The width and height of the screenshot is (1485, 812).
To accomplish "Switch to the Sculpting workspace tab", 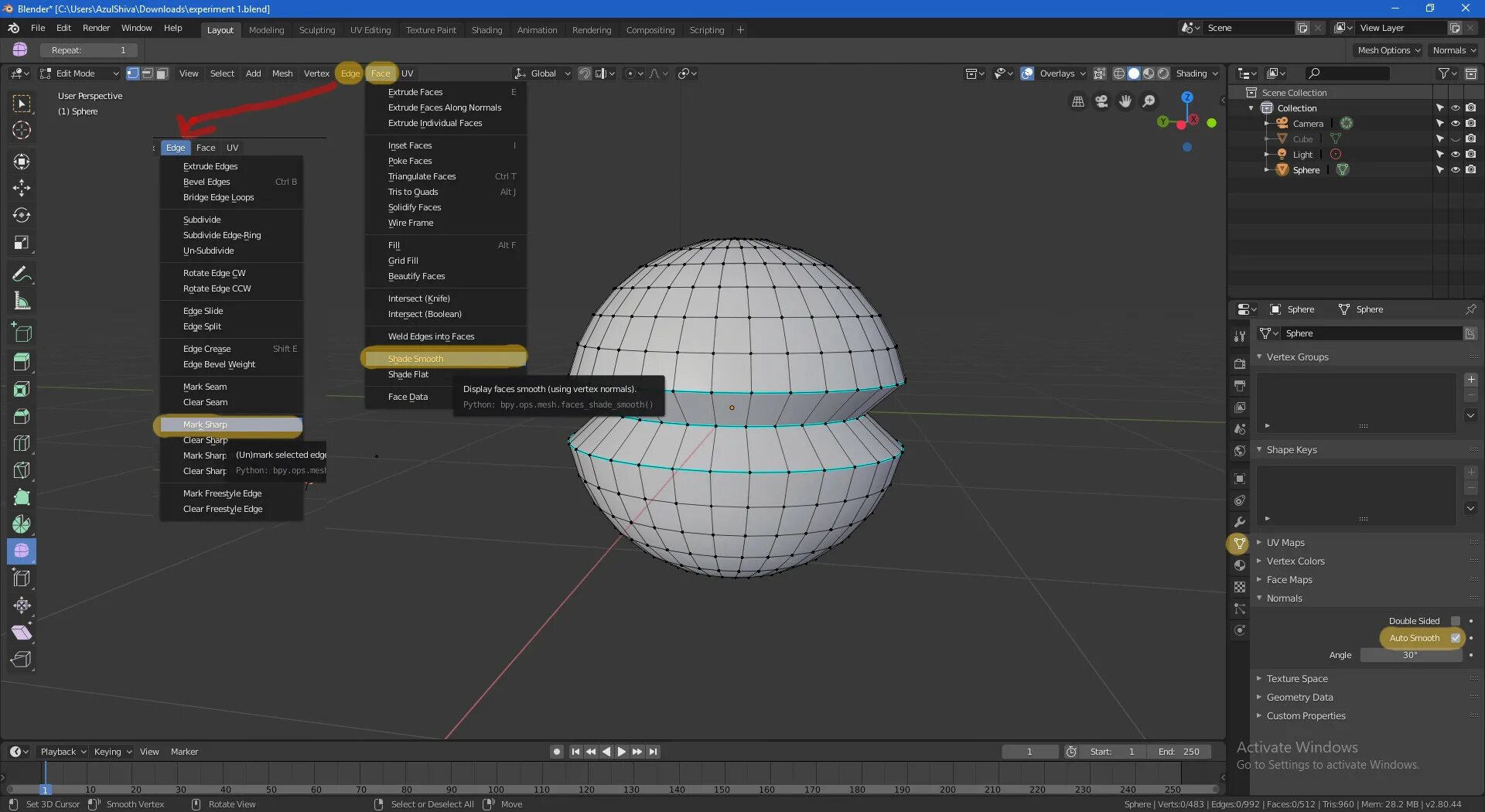I will point(317,30).
